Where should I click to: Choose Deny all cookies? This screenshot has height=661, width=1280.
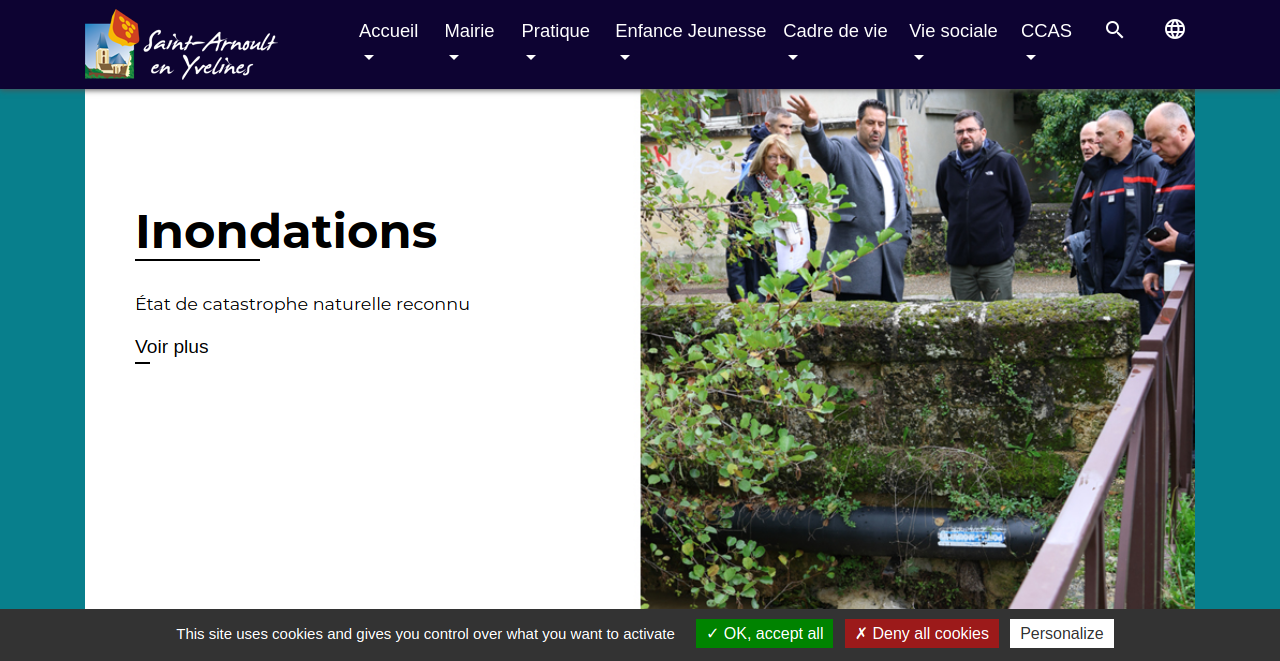click(922, 634)
